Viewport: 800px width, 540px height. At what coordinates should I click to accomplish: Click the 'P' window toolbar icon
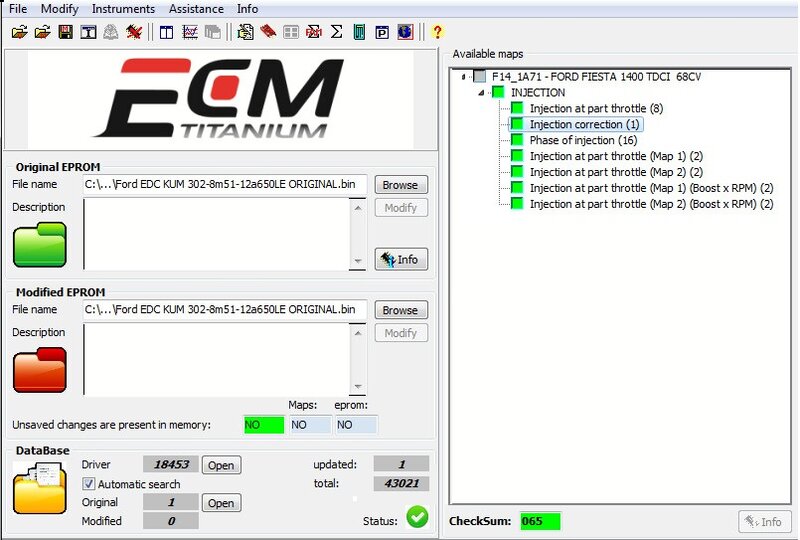coord(382,33)
